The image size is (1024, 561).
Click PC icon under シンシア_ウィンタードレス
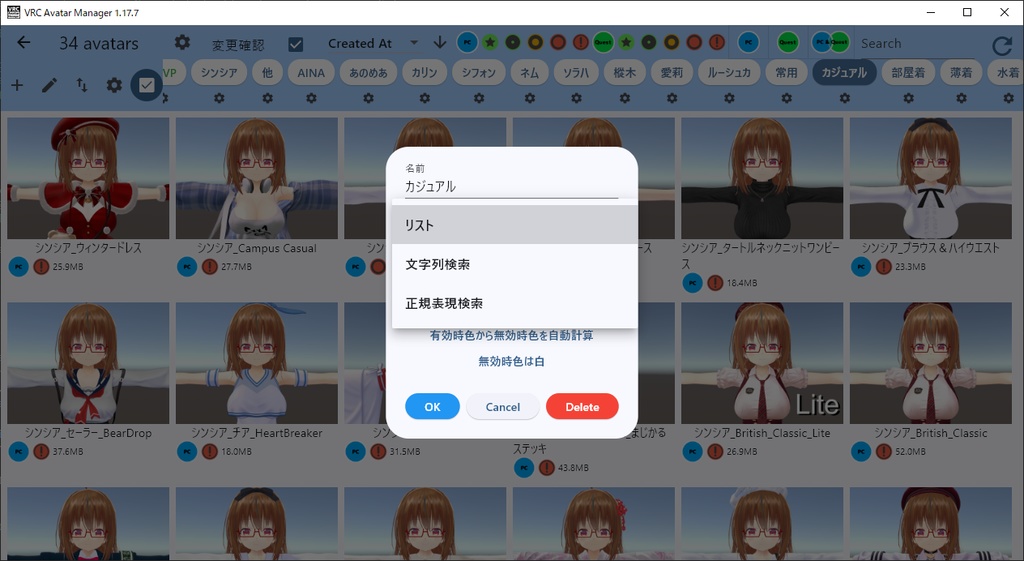pos(18,266)
